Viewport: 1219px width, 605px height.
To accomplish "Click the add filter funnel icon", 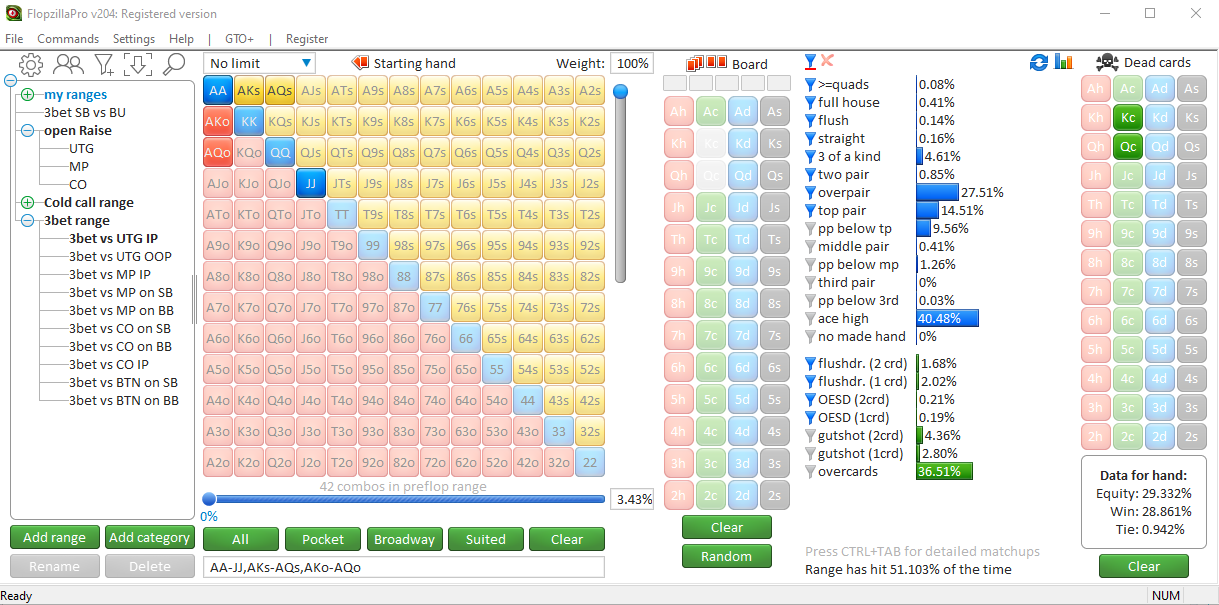I will pos(104,65).
